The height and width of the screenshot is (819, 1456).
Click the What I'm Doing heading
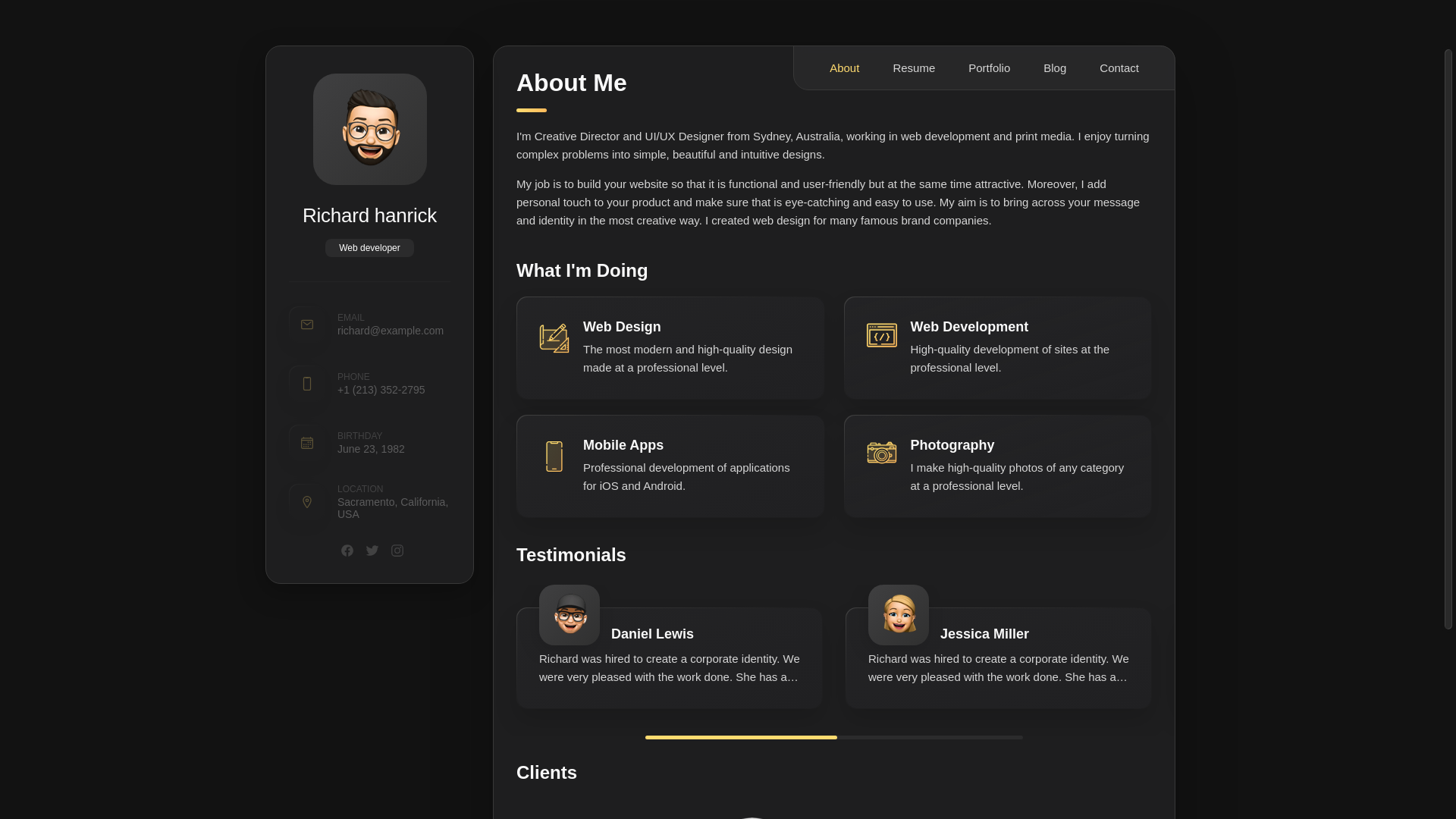click(x=582, y=271)
